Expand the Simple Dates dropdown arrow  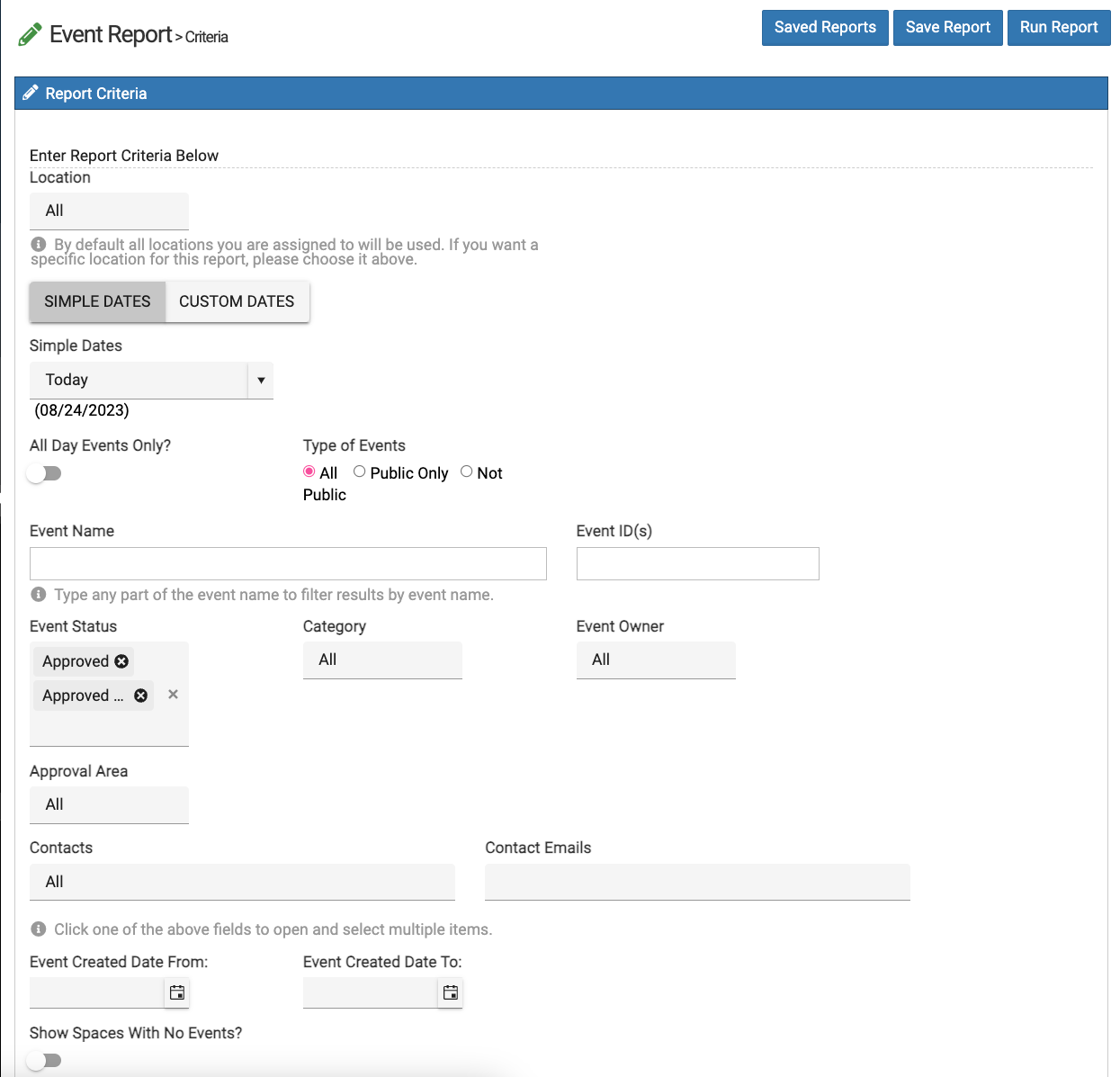(x=261, y=381)
